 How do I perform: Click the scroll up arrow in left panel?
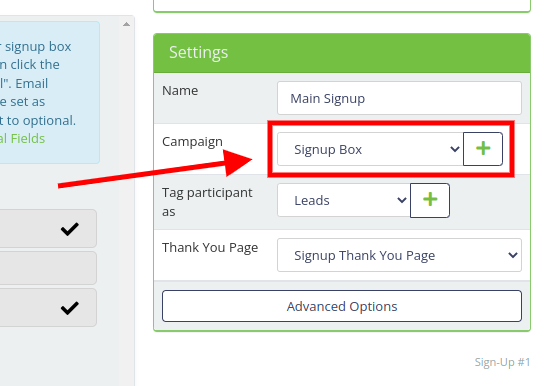pyautogui.click(x=127, y=24)
